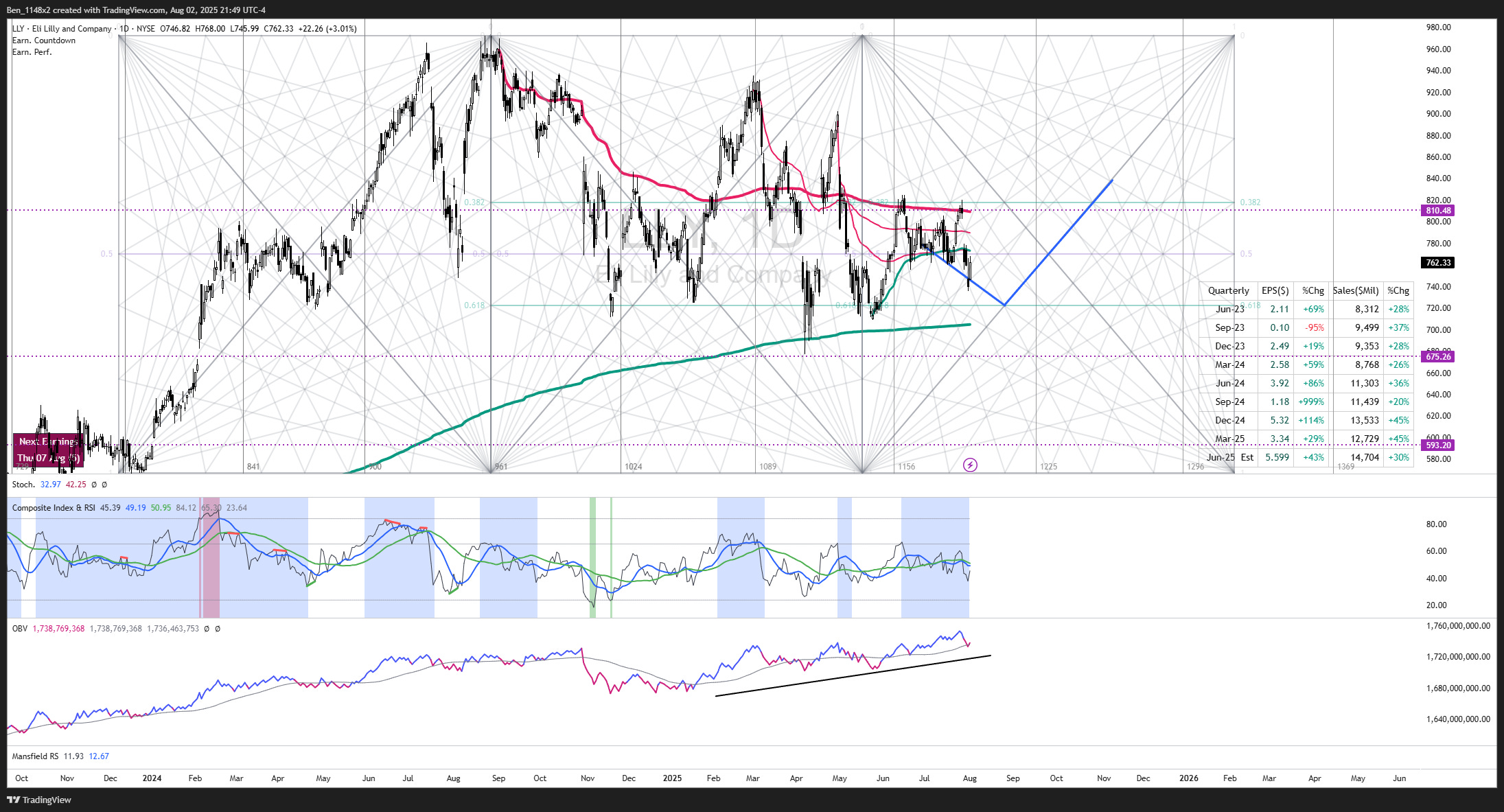Select the Mansfield RS pane label
This screenshot has height=812, width=1504.
tap(35, 756)
